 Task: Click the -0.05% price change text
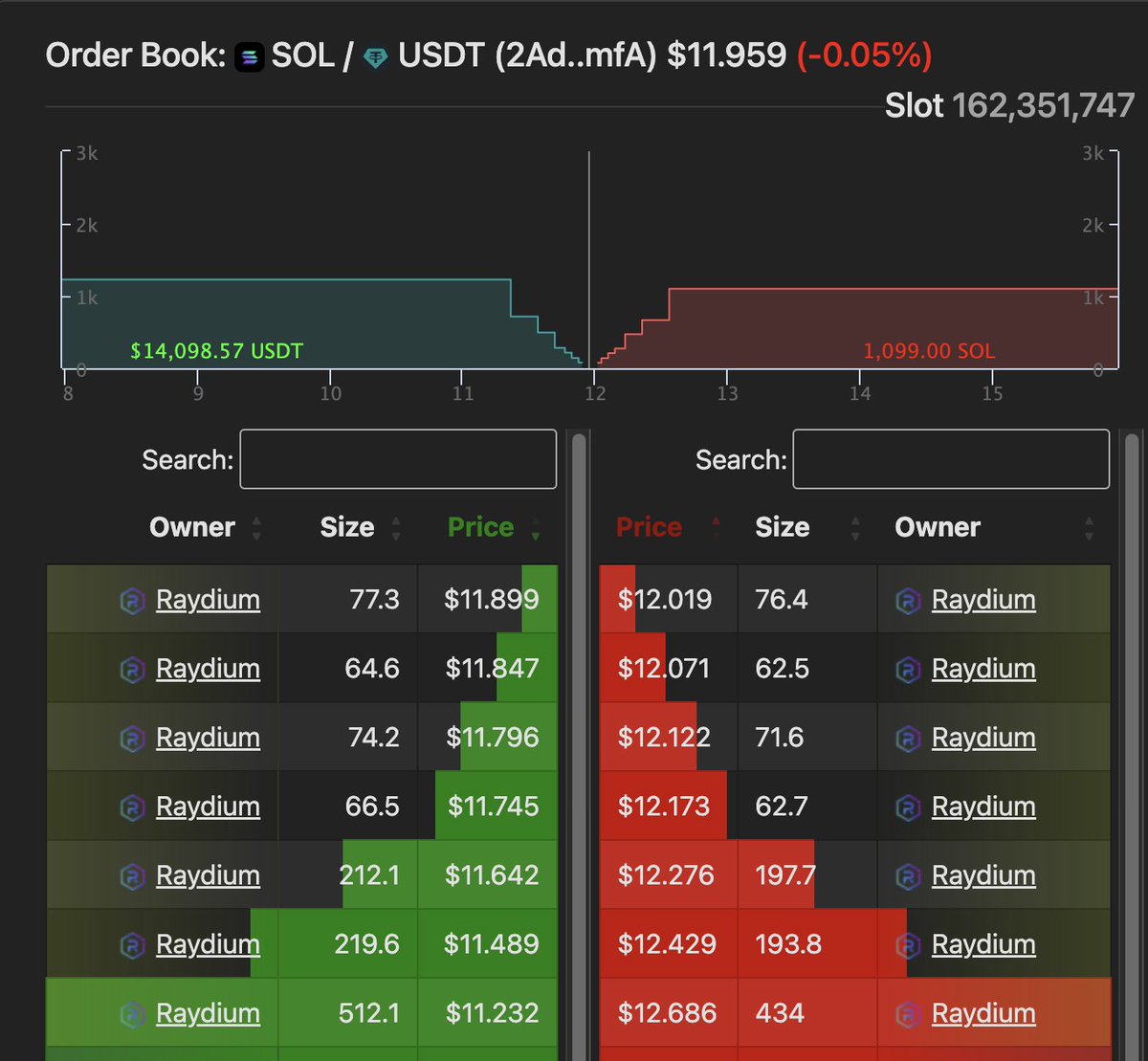865,55
